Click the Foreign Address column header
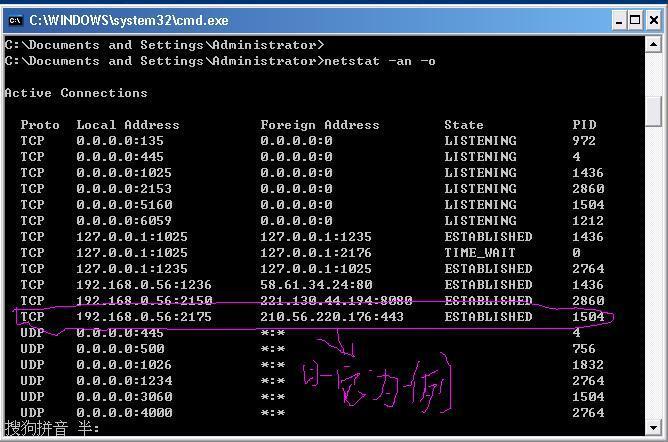 [x=319, y=125]
